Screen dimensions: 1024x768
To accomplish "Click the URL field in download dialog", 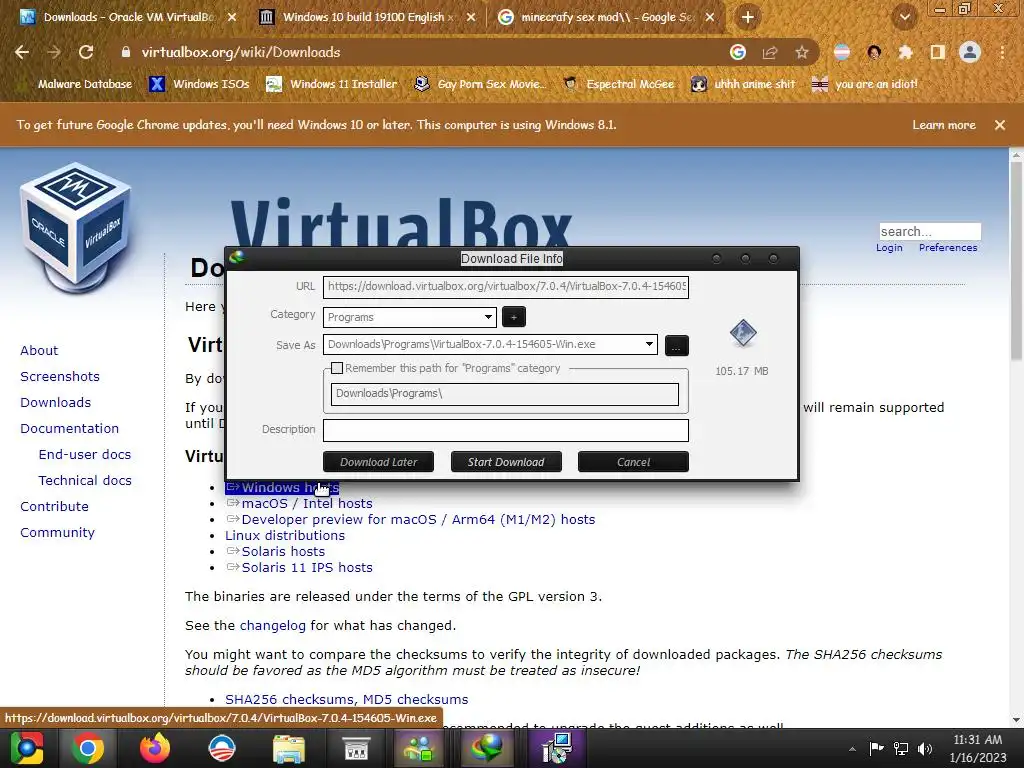I will 505,286.
